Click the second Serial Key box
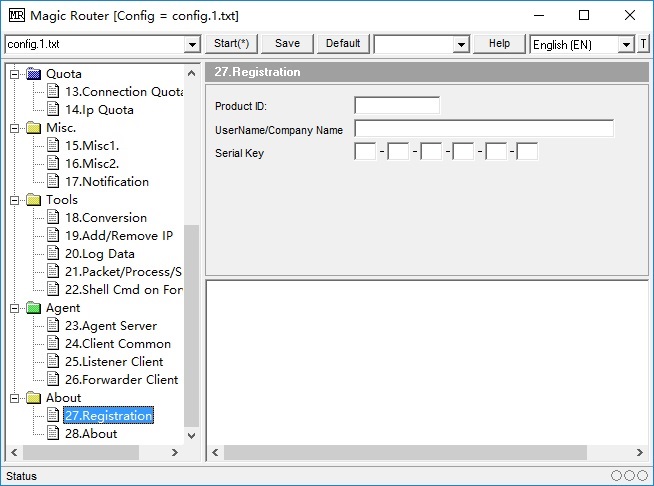 click(x=398, y=151)
